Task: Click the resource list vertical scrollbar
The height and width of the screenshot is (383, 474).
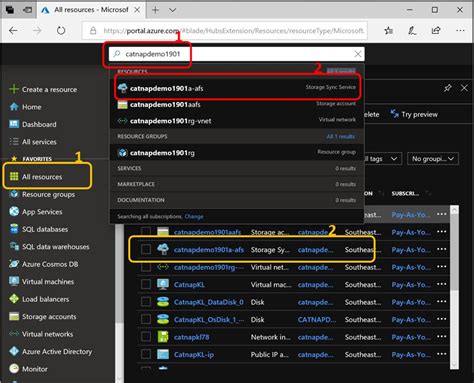Action: click(454, 287)
